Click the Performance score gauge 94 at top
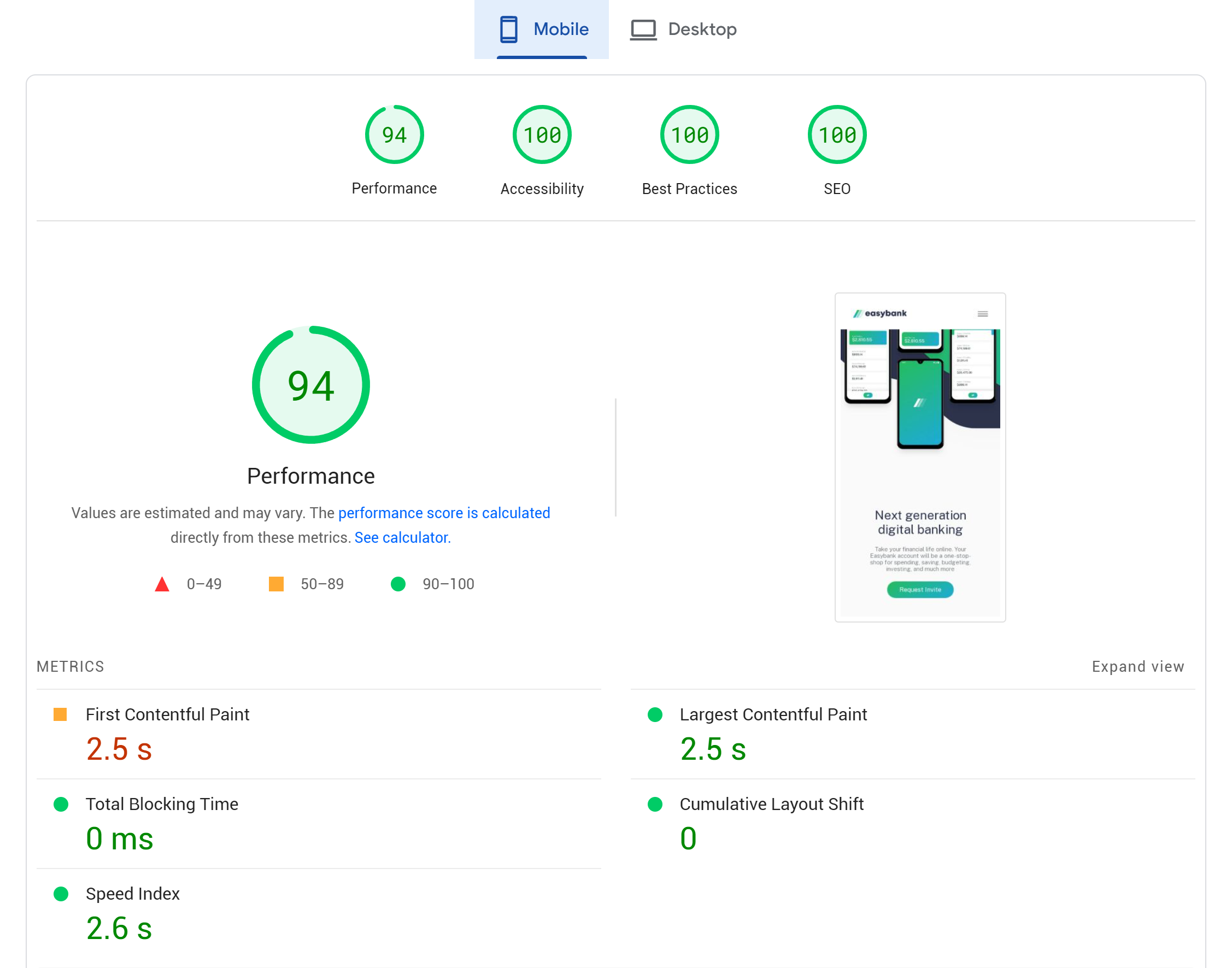The image size is (1232, 968). click(394, 135)
